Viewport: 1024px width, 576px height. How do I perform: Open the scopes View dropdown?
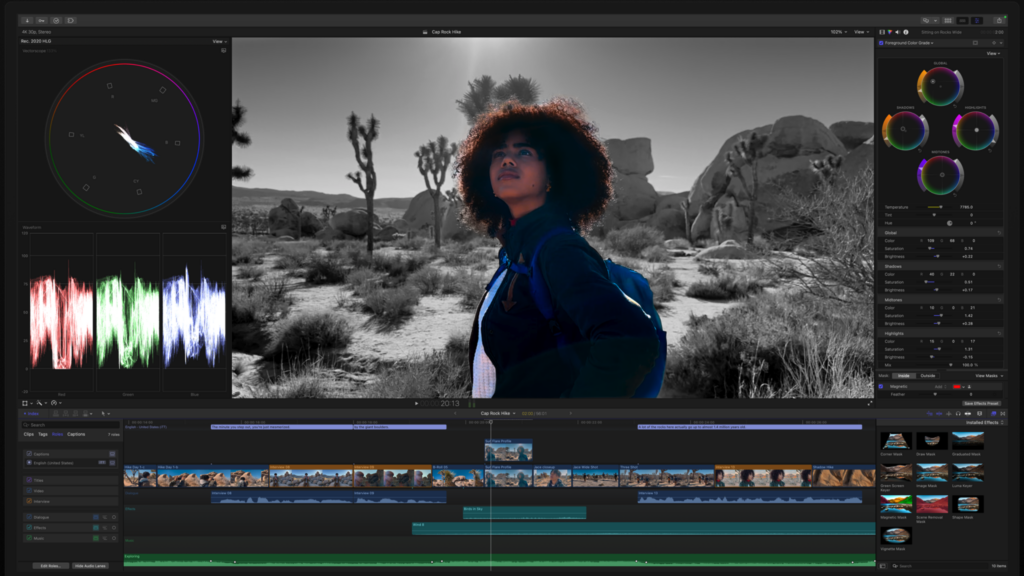[219, 42]
